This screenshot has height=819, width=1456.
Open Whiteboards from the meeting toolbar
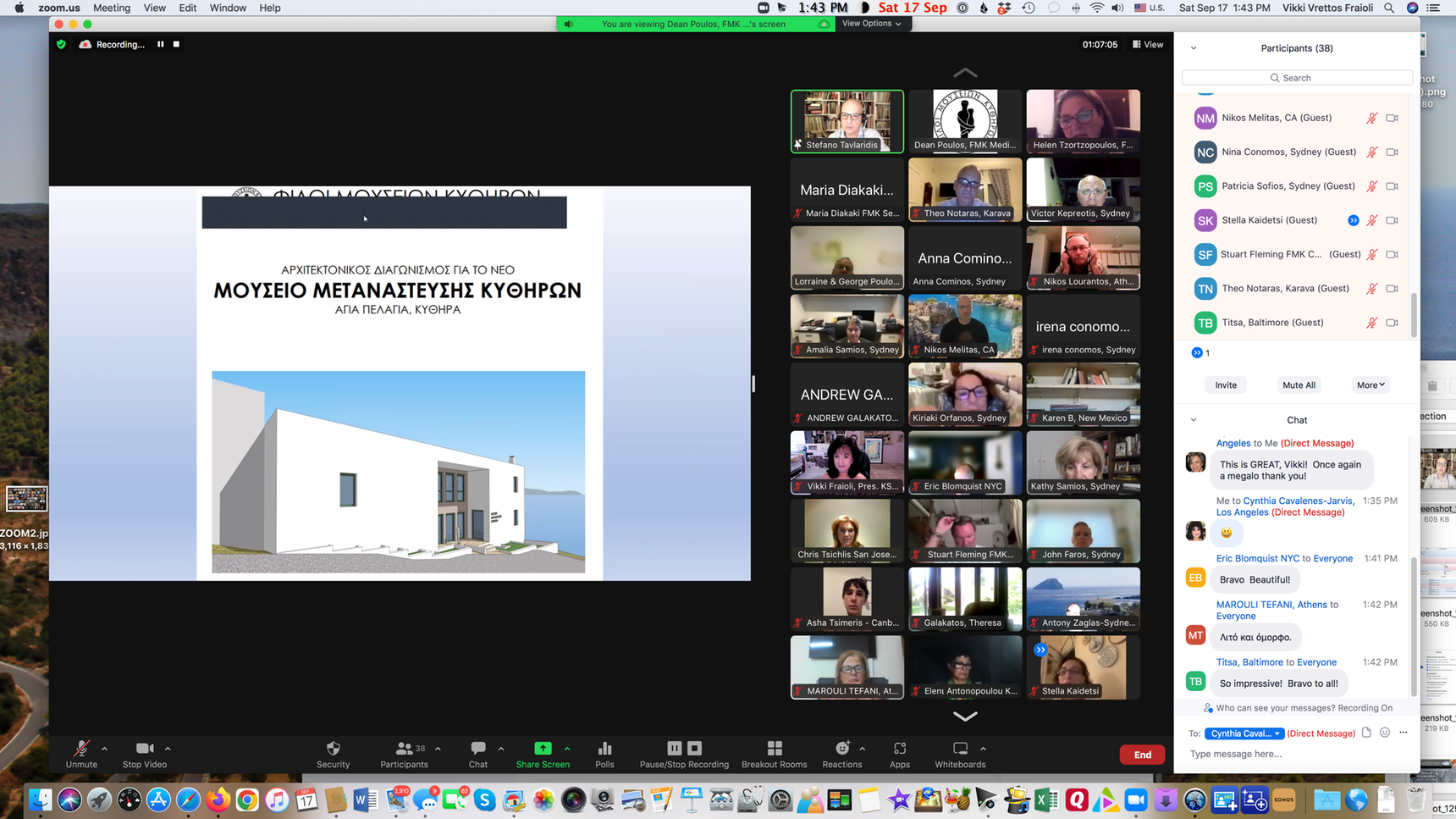pos(960,749)
